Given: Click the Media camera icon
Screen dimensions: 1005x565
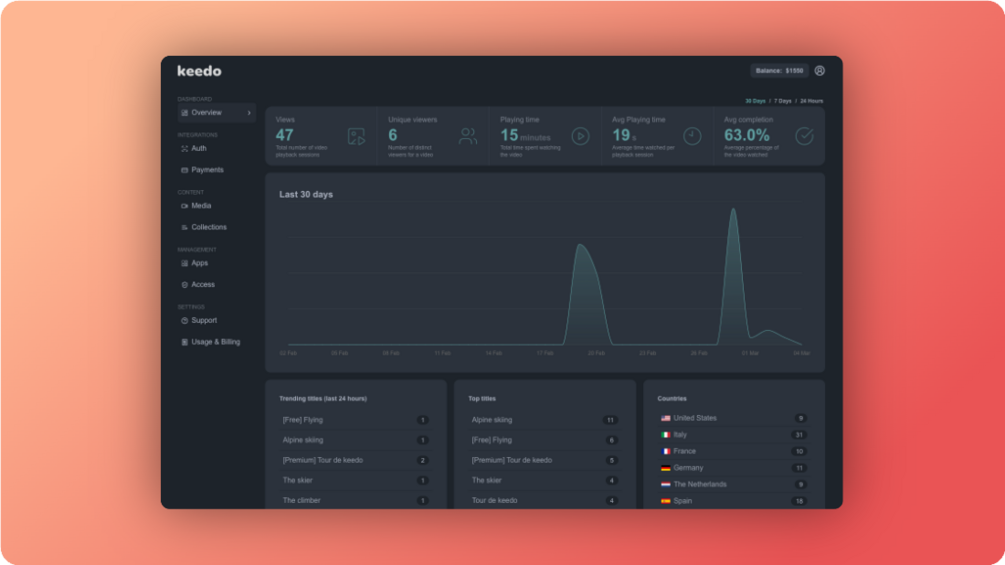Looking at the screenshot, I should 185,206.
